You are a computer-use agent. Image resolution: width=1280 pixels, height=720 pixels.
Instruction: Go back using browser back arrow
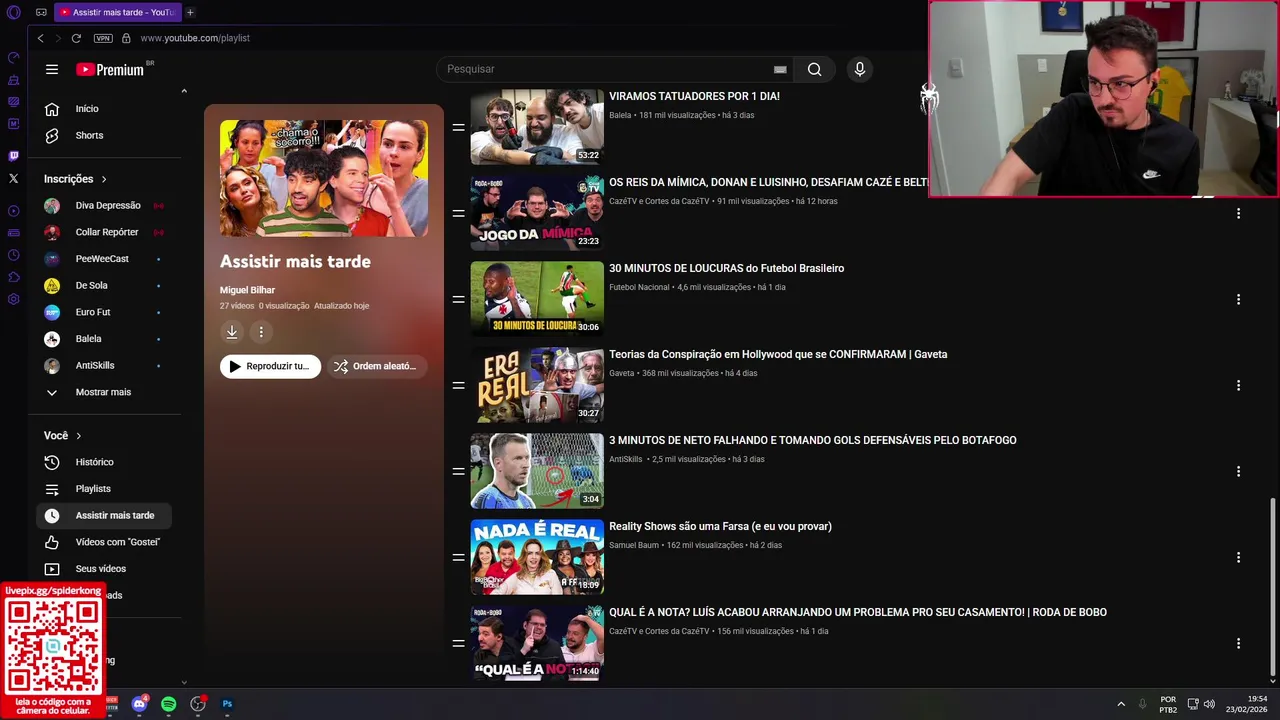[40, 38]
